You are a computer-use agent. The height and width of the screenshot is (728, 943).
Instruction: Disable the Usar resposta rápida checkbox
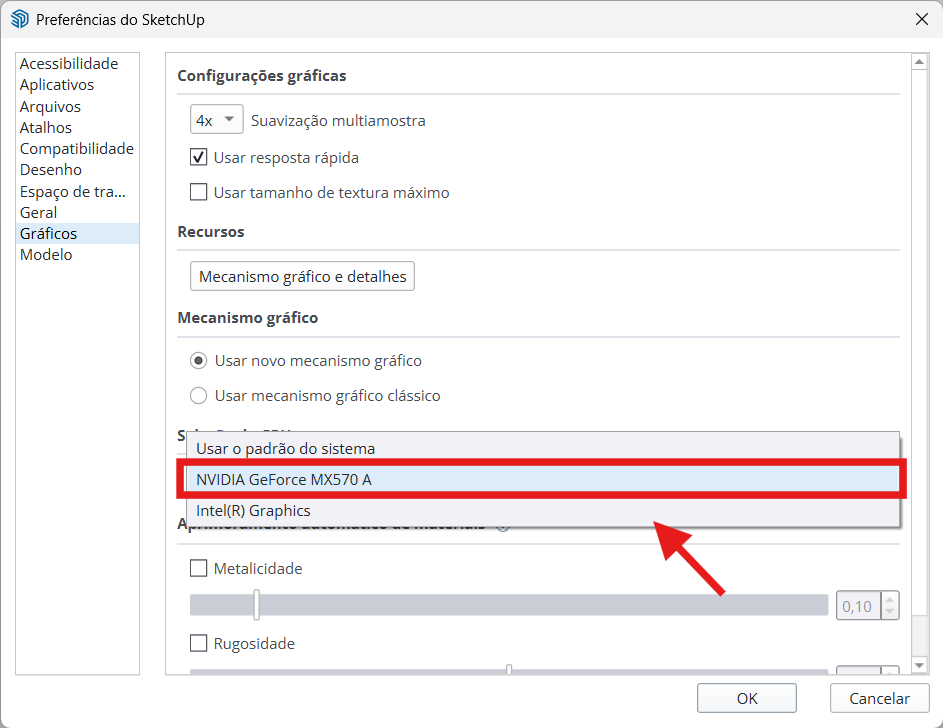198,157
